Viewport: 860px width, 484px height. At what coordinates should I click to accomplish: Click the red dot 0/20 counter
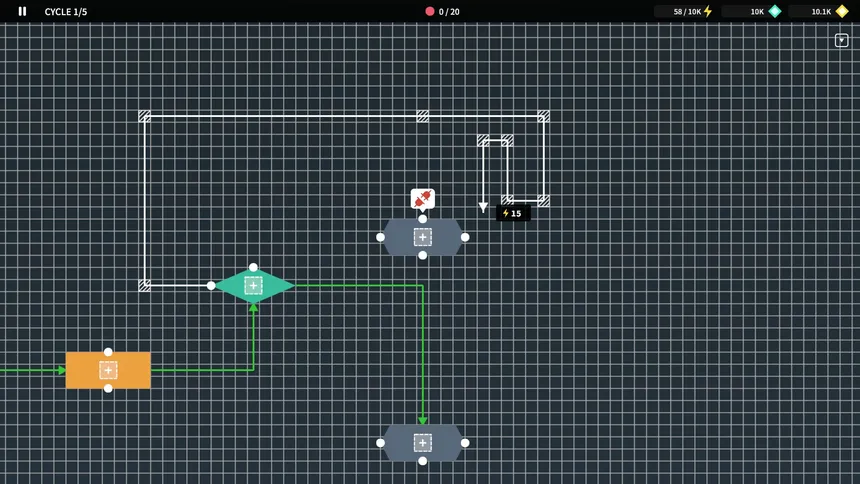[443, 12]
